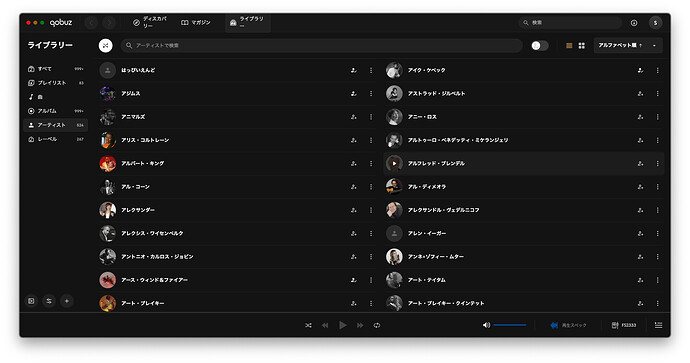This screenshot has height=363, width=690.
Task: Open 再生スペック playback quality info
Action: point(569,325)
